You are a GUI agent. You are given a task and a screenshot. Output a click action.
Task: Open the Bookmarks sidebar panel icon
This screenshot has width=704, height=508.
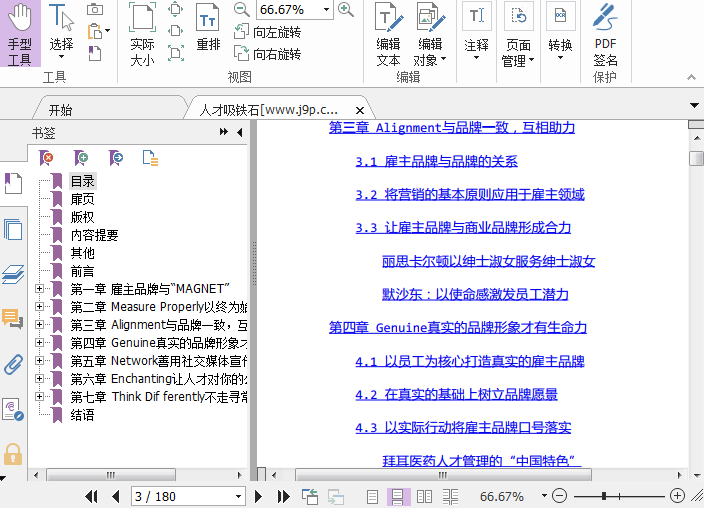tap(13, 183)
